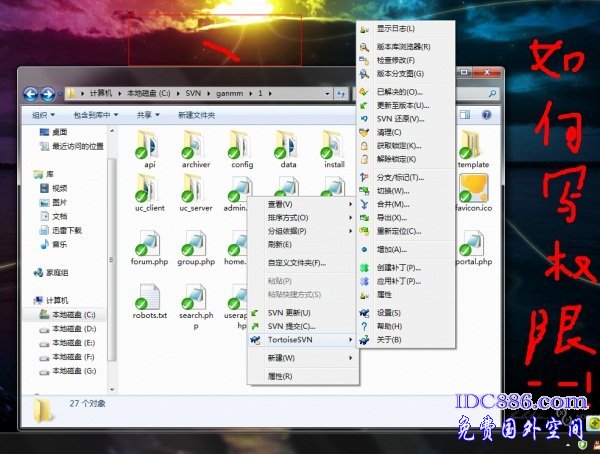
Task: Click 显示日志 in TortoiseSVN submenu
Action: 396,29
